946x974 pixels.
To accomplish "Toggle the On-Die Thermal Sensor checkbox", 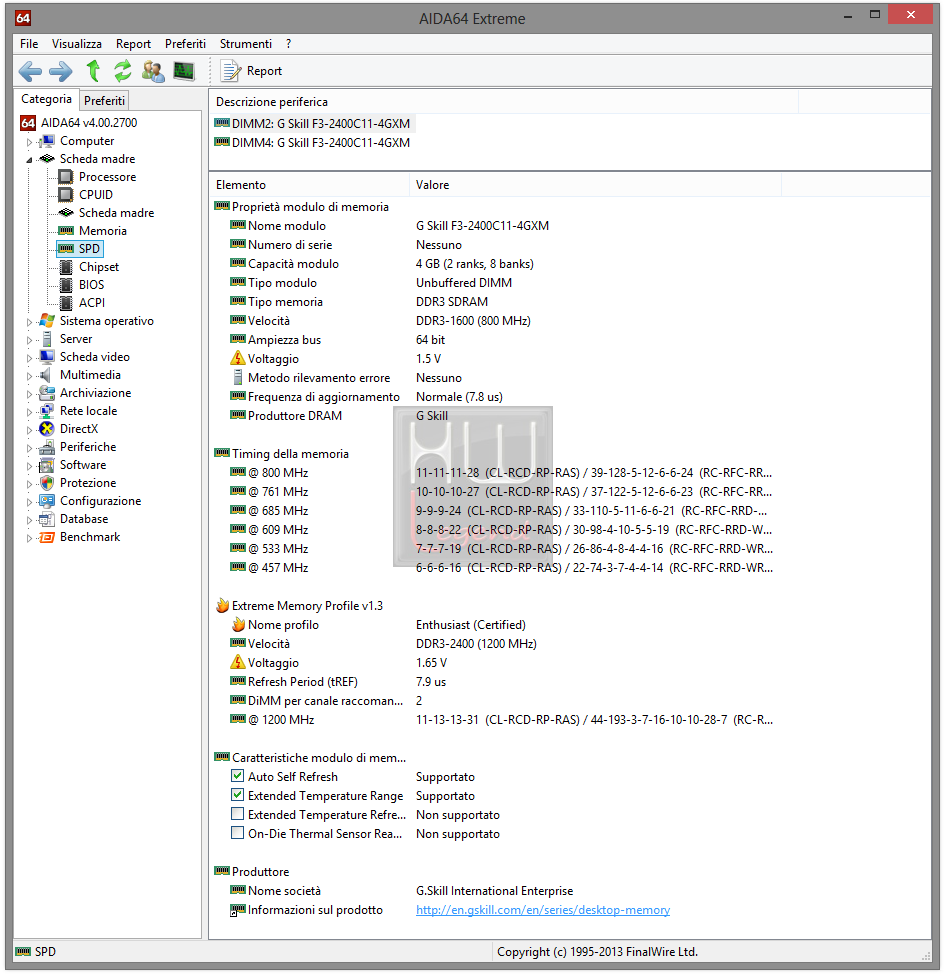I will tap(237, 834).
